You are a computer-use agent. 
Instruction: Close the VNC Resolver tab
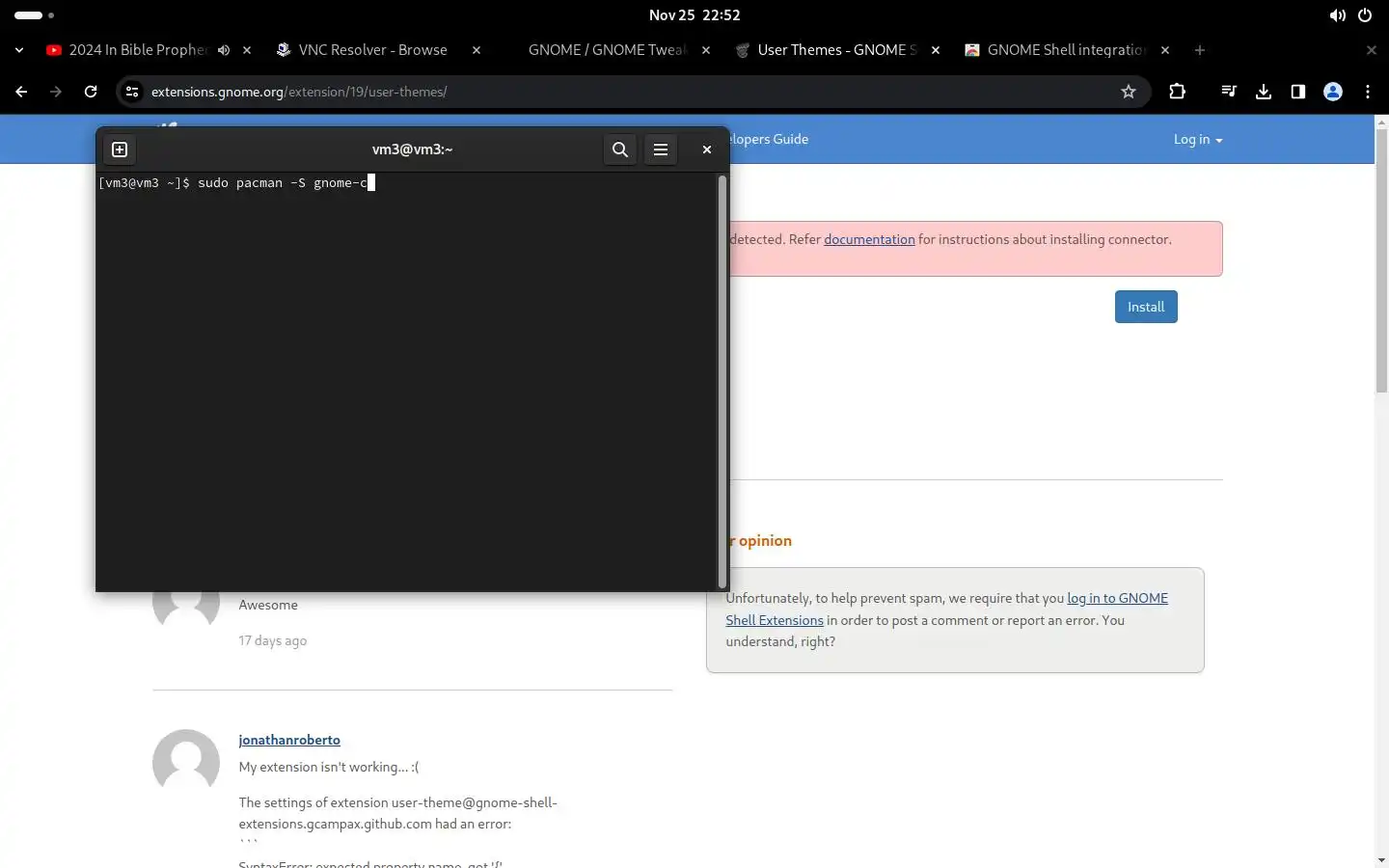point(477,50)
